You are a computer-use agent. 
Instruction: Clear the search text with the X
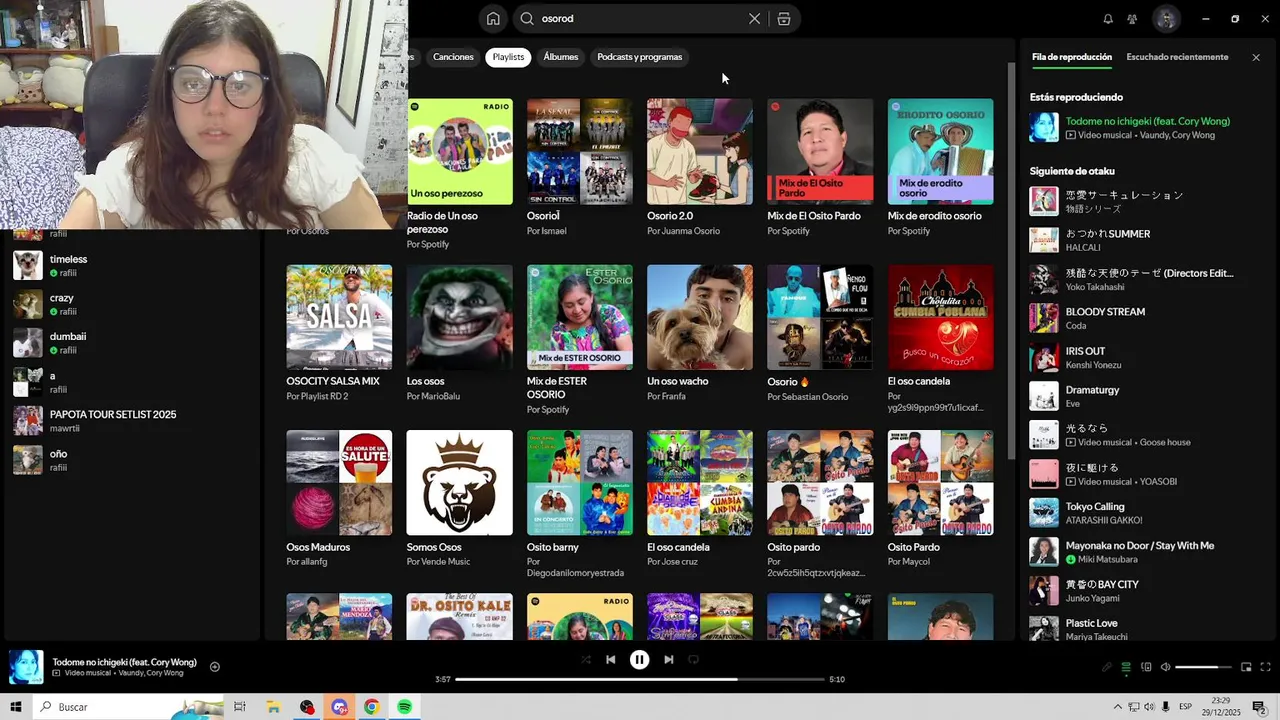point(754,18)
